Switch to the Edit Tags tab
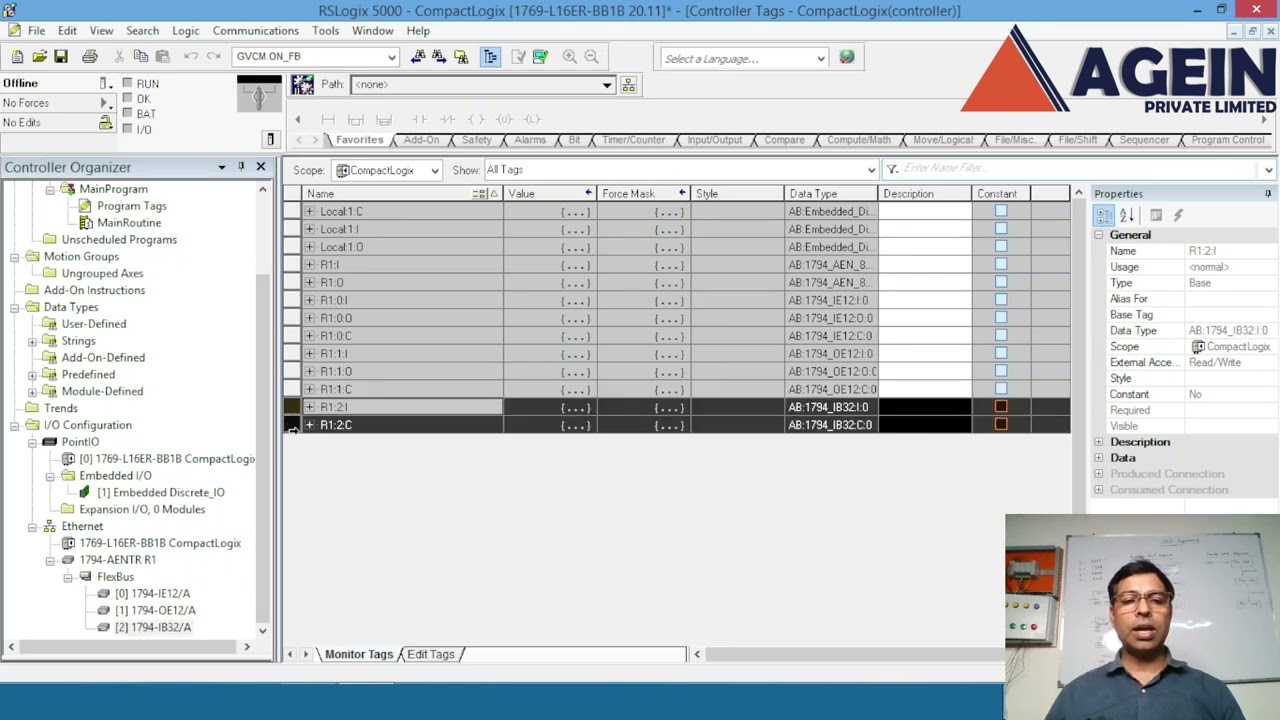 coord(431,655)
